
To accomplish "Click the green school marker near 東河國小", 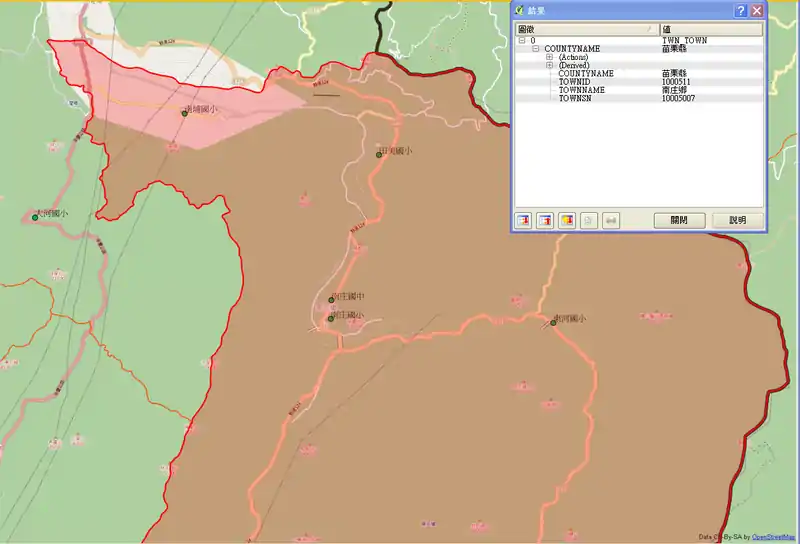I will coord(553,323).
